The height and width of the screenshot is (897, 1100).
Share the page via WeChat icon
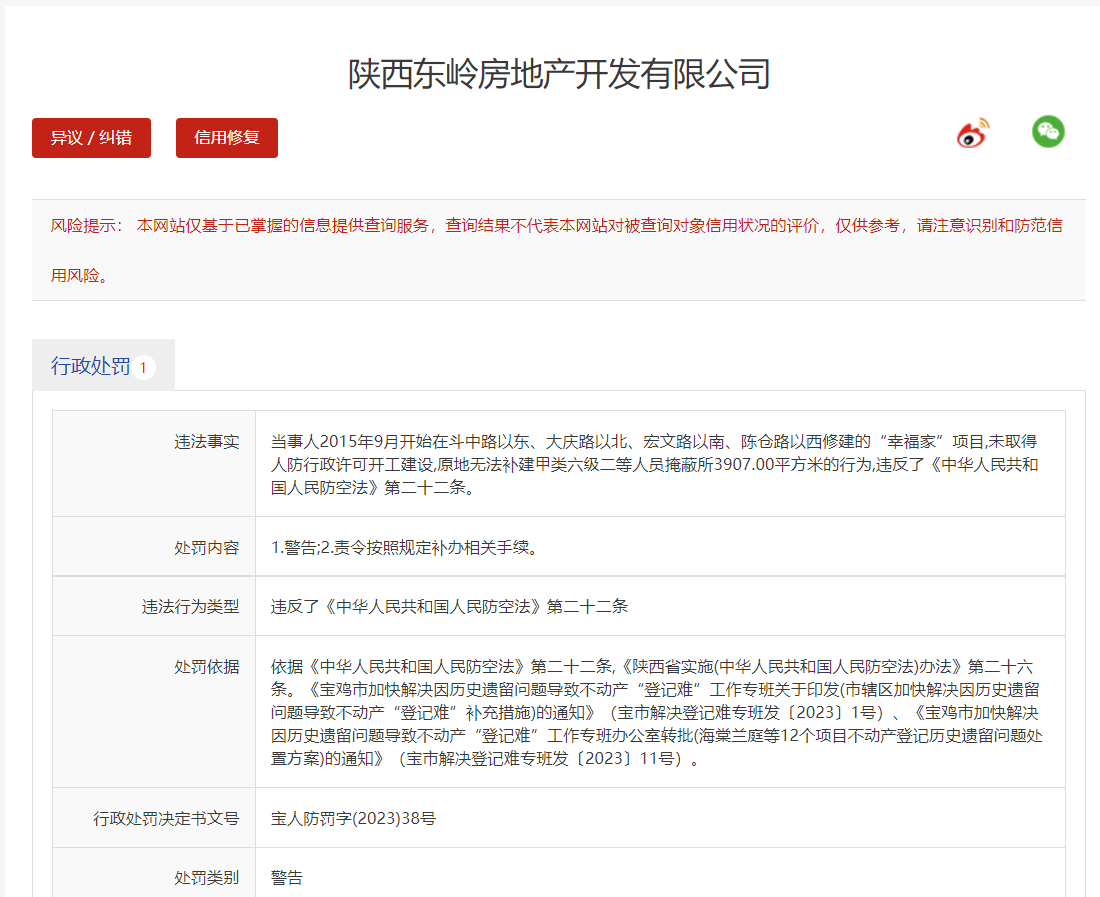coord(1048,132)
